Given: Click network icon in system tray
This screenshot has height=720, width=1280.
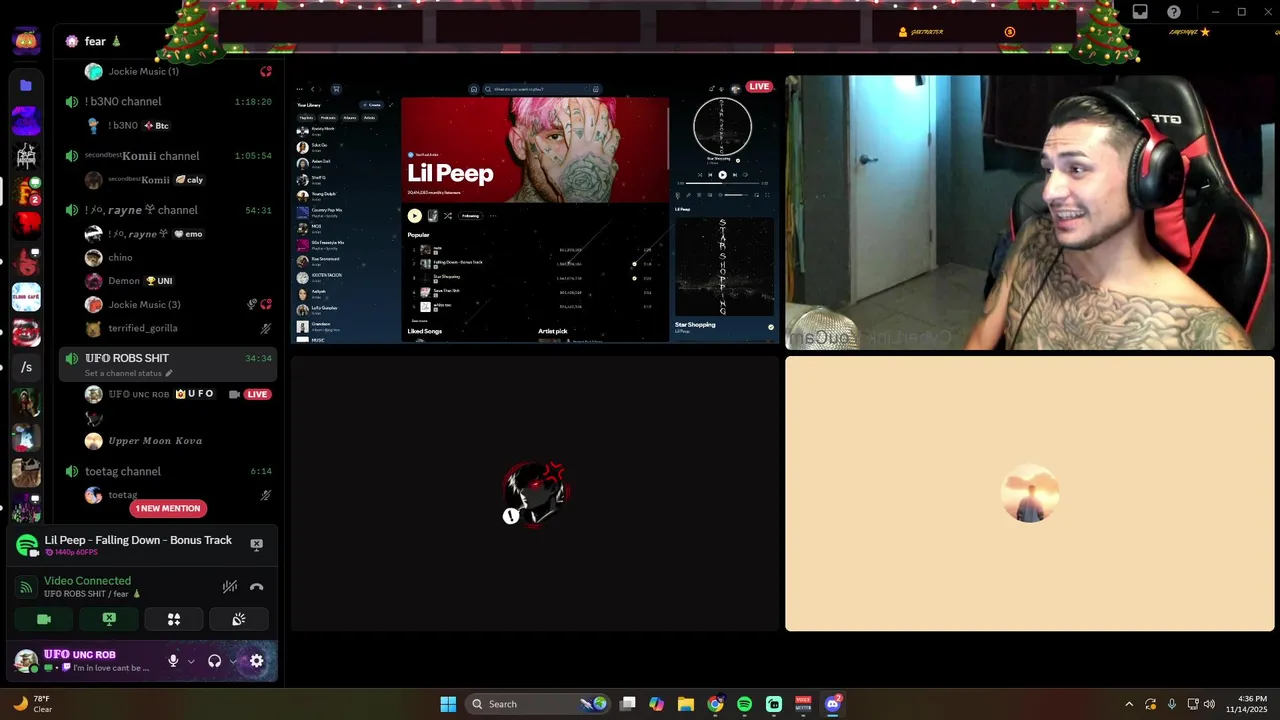Looking at the screenshot, I should tap(1192, 704).
